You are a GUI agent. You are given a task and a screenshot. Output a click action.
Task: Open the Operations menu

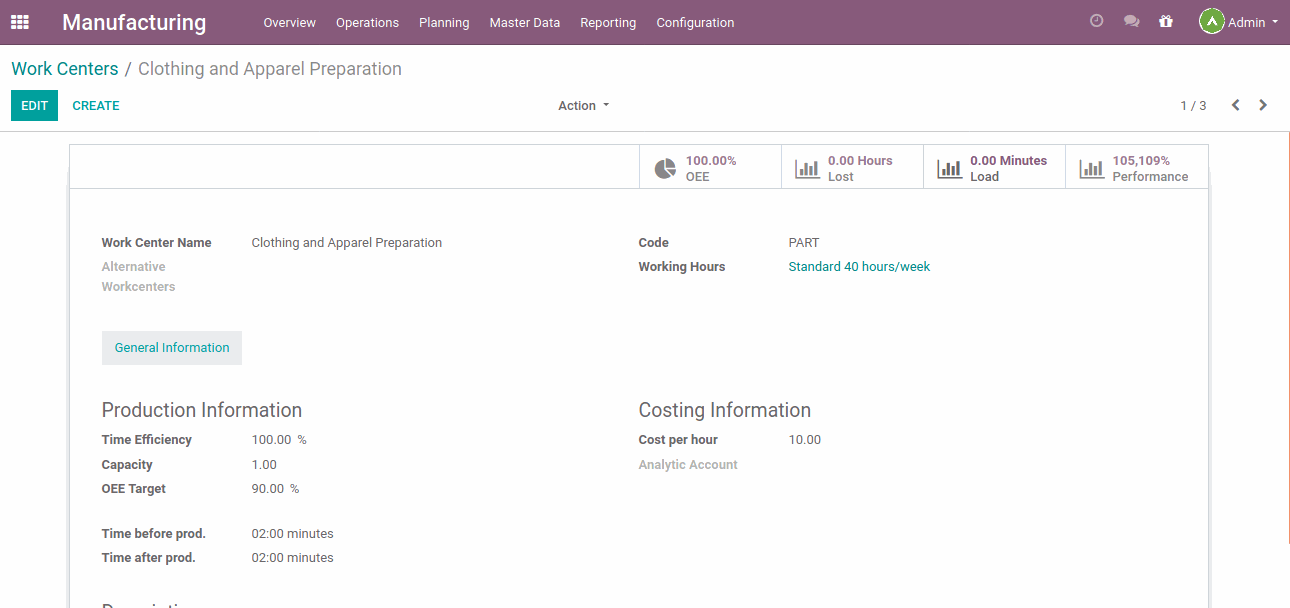click(x=367, y=22)
